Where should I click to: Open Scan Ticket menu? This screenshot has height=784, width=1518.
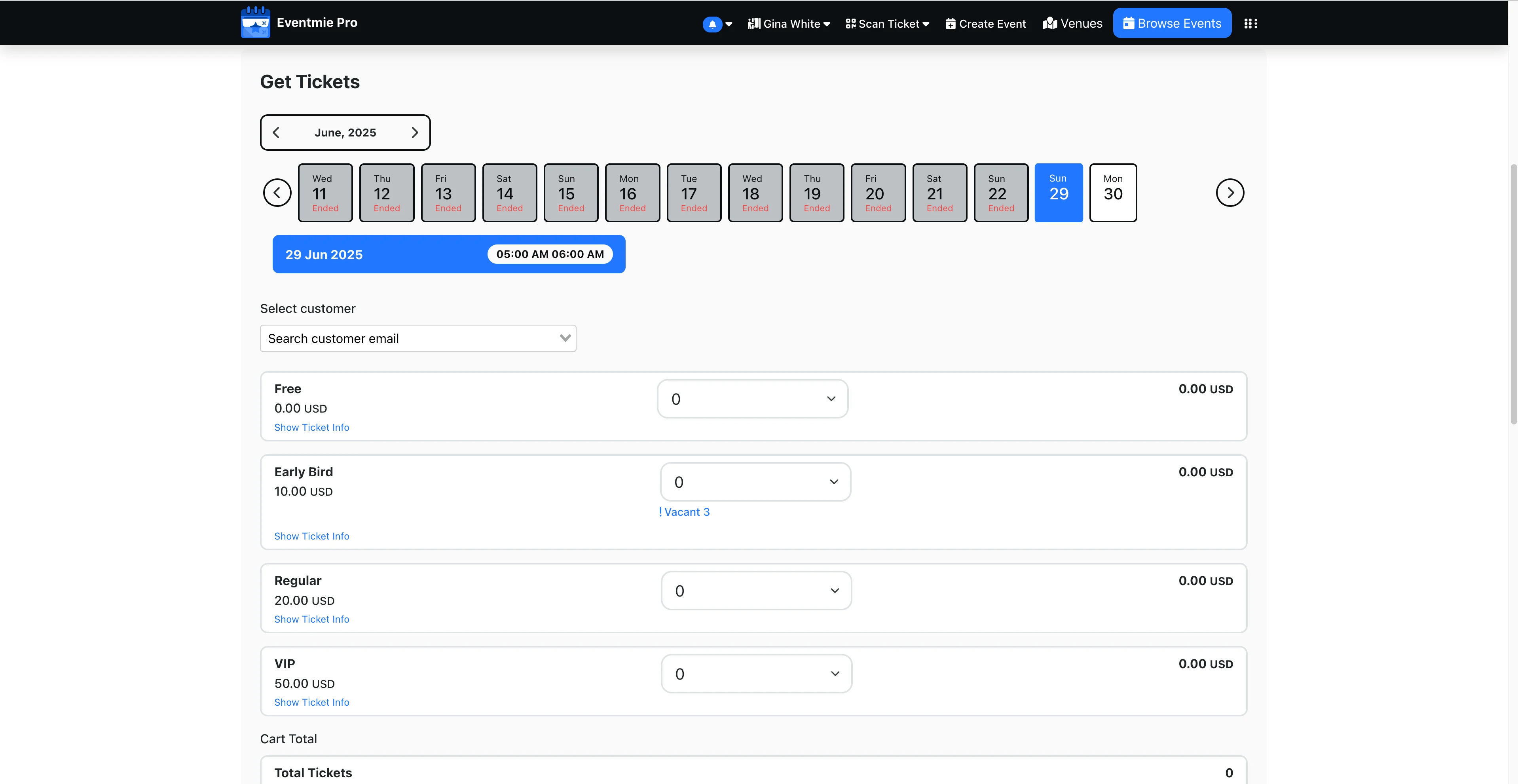887,24
